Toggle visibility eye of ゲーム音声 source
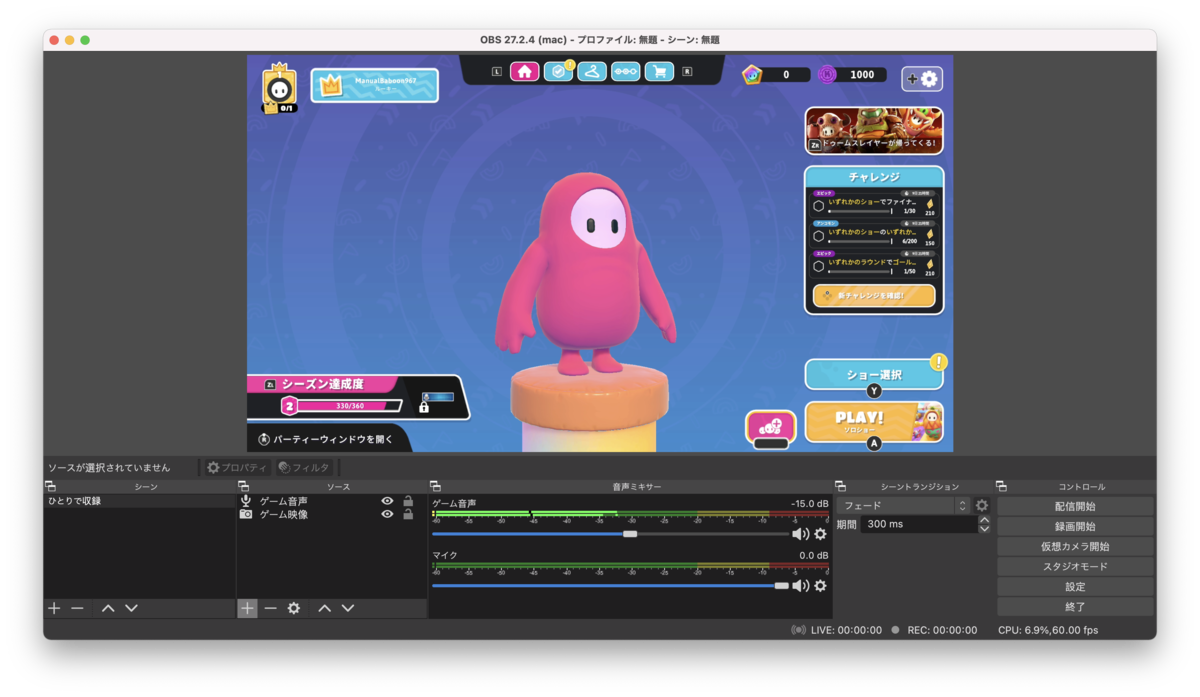This screenshot has width=1200, height=697. pos(387,501)
